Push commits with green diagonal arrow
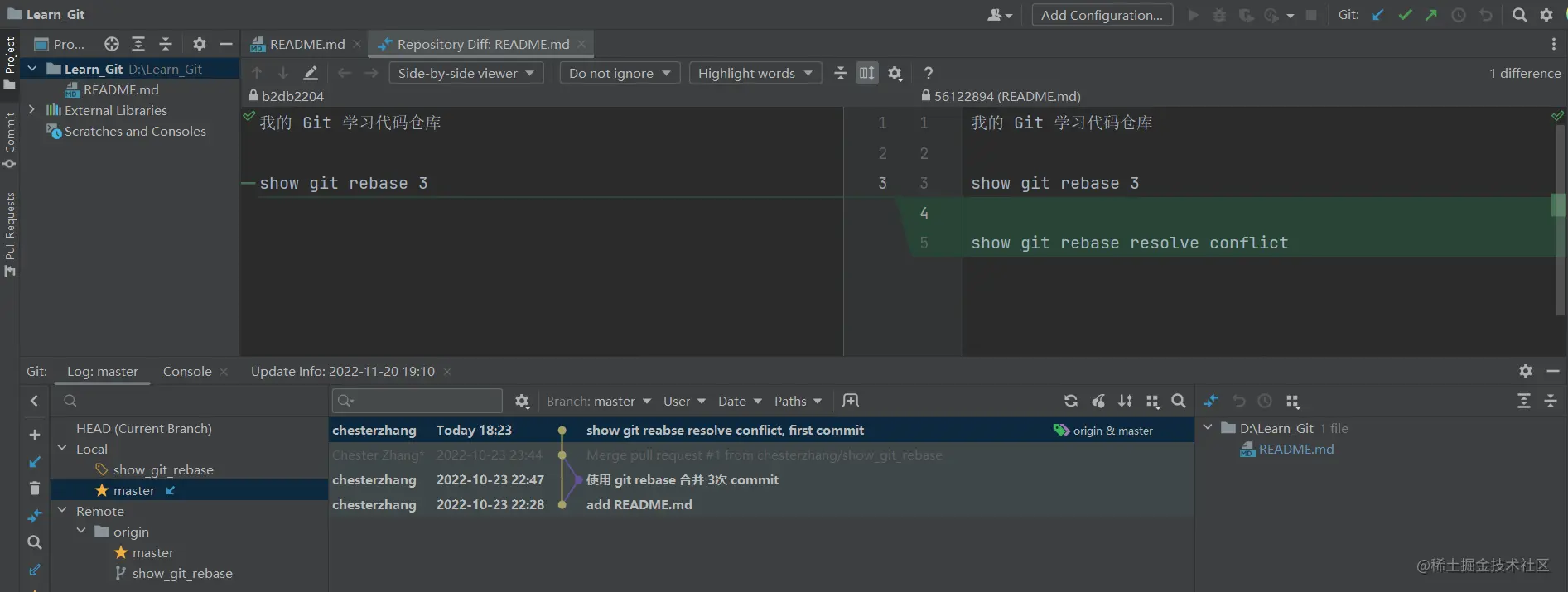 (x=1431, y=15)
